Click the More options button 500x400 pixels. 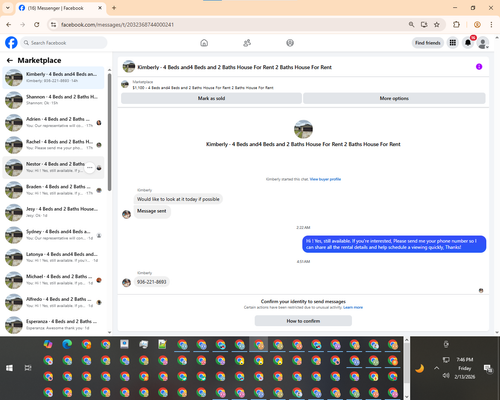[394, 98]
